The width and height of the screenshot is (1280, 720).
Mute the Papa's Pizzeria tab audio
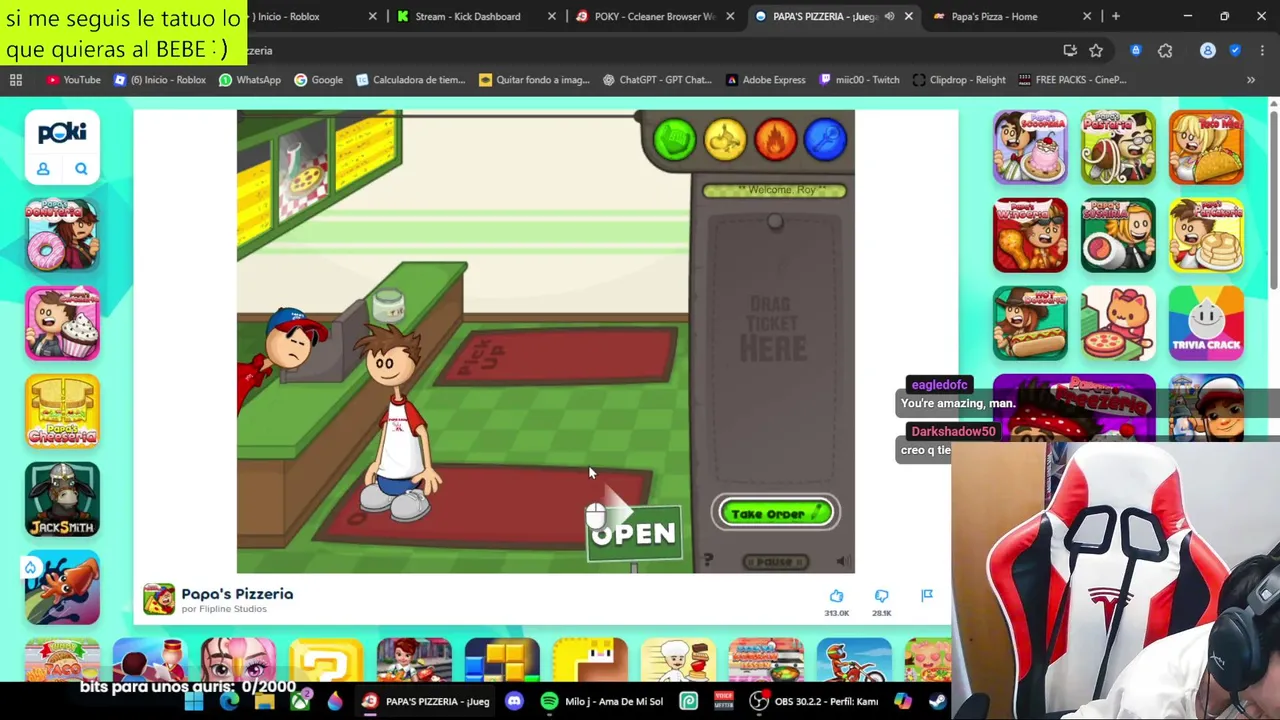point(889,16)
